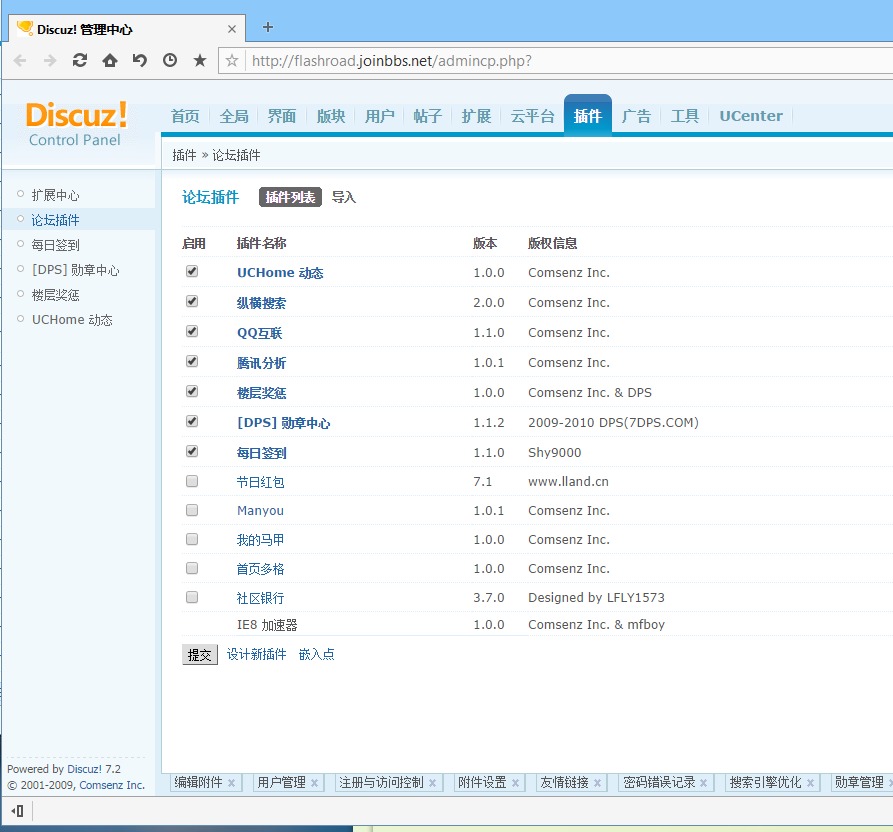Check the 社区银行 plugin checkbox
Screen dimensions: 893x832
[x=192, y=597]
